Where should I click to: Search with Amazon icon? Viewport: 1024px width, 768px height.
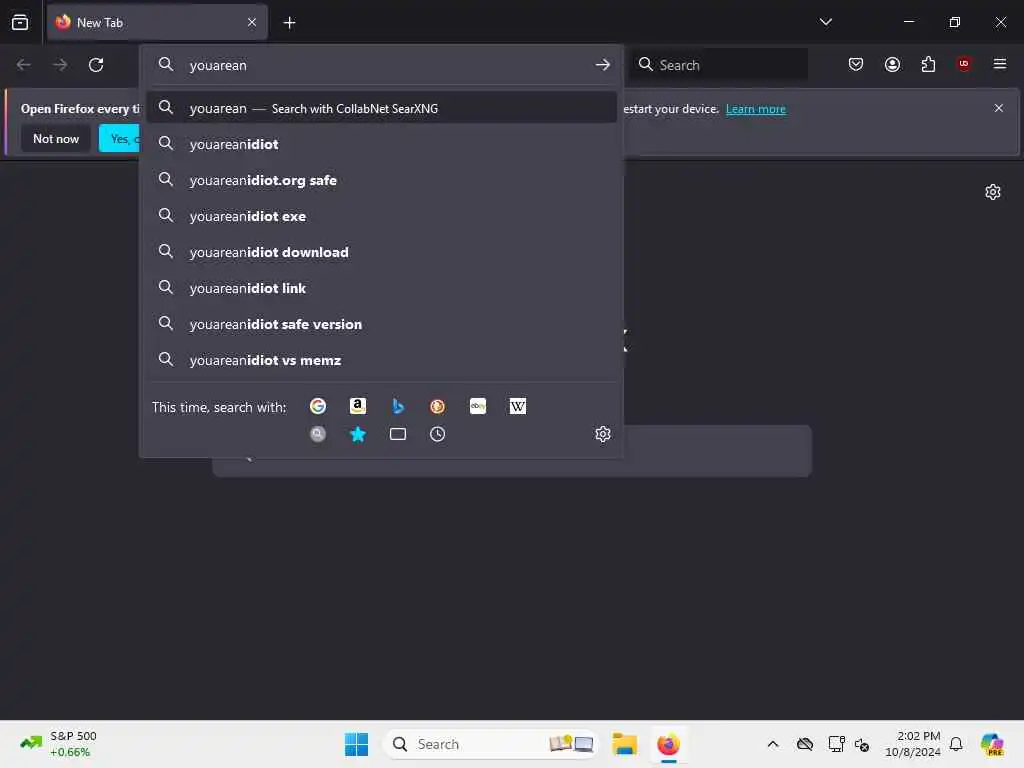(358, 406)
